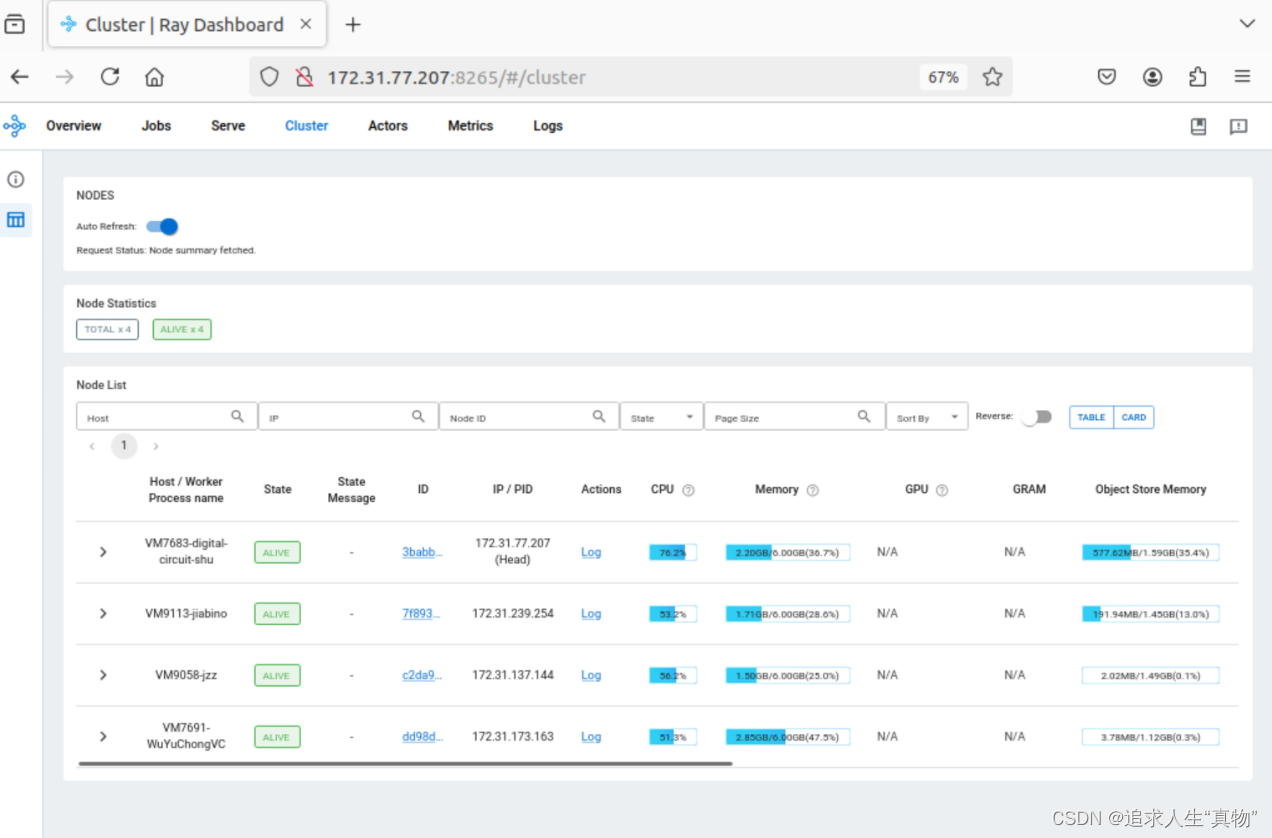1272x838 pixels.
Task: Open Log link for 172.31.173.163
Action: pos(591,737)
